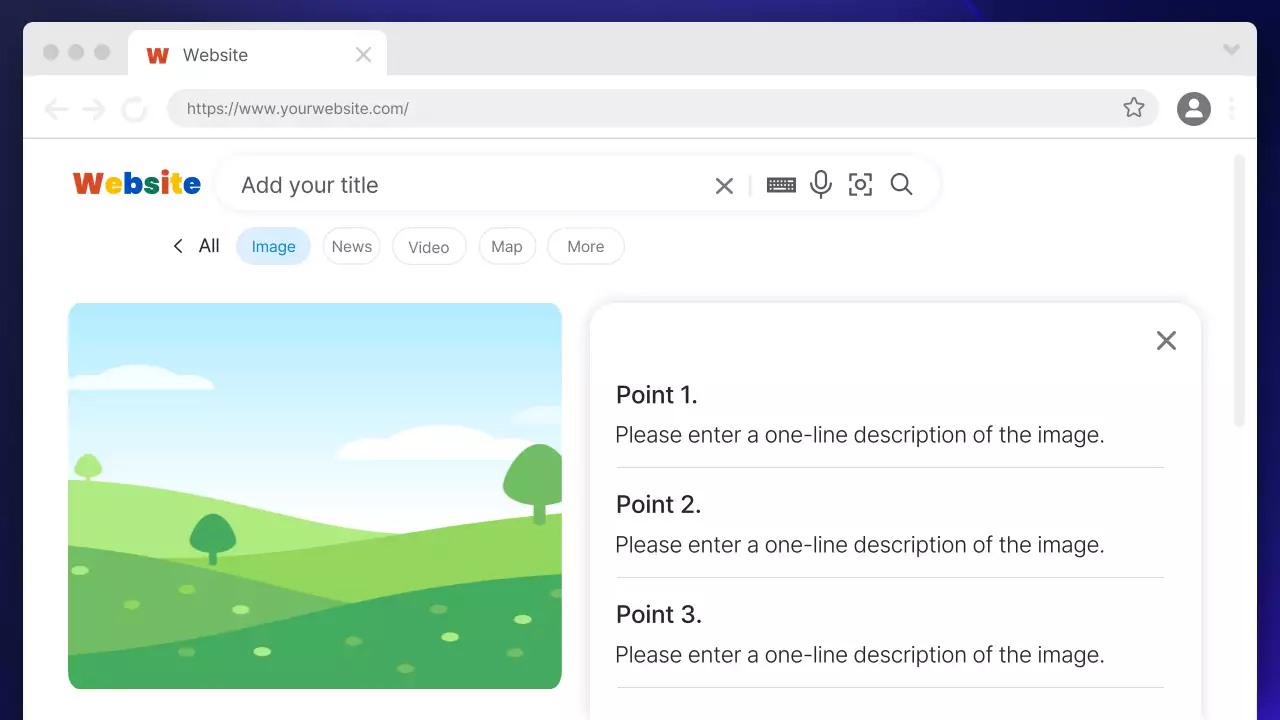The image size is (1280, 720).
Task: Close the image description panel
Action: [x=1166, y=341]
